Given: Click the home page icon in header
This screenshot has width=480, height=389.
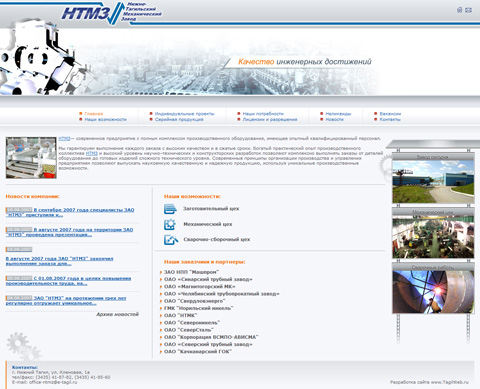Looking at the screenshot, I should 459,10.
